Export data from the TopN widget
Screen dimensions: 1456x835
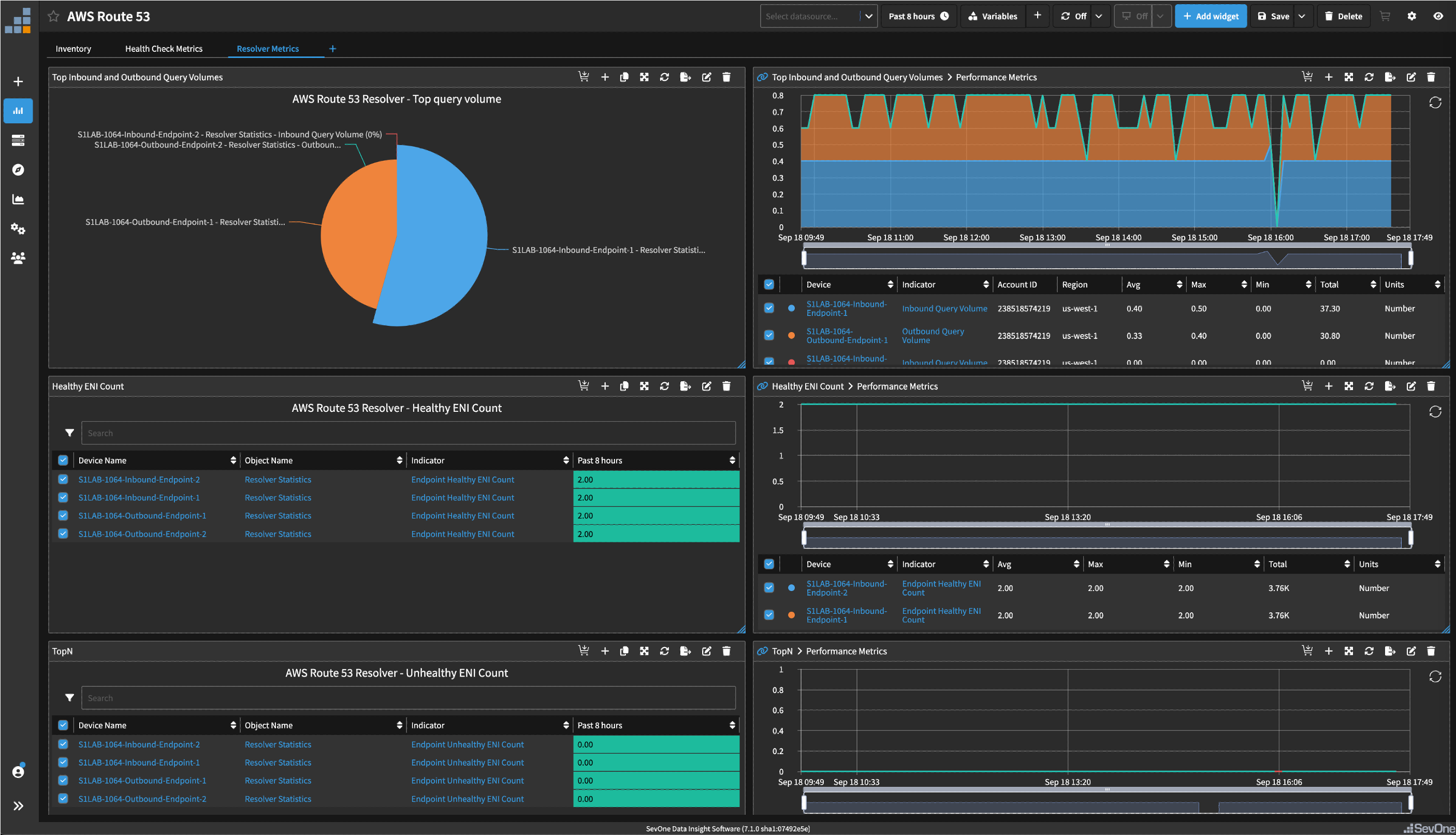point(685,651)
